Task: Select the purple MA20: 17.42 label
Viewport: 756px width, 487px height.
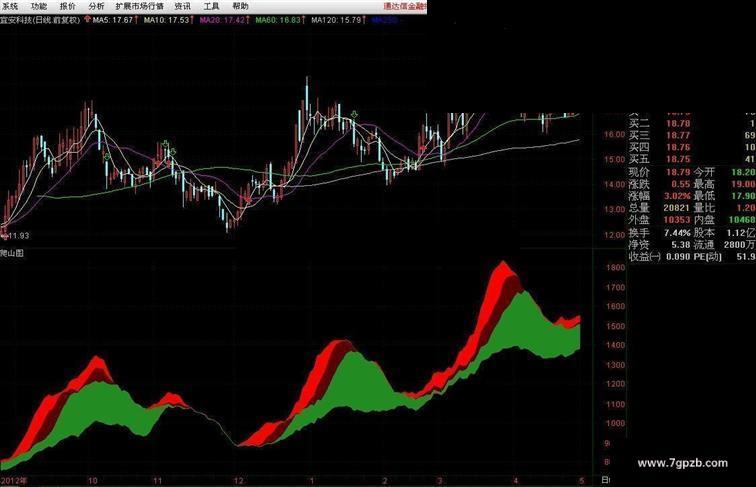Action: tap(223, 20)
